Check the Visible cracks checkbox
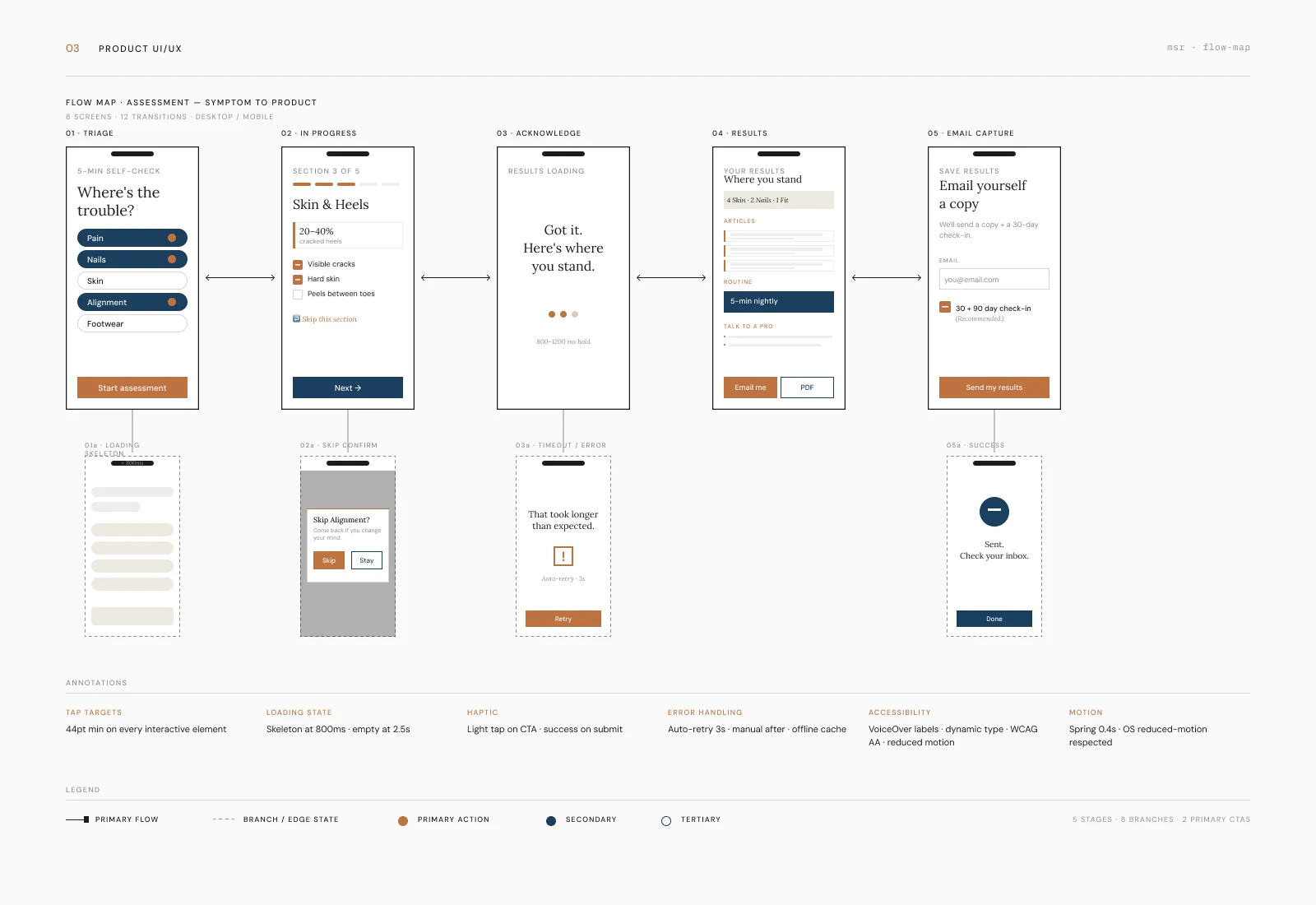Viewport: 1316px width, 905px height. 298,264
